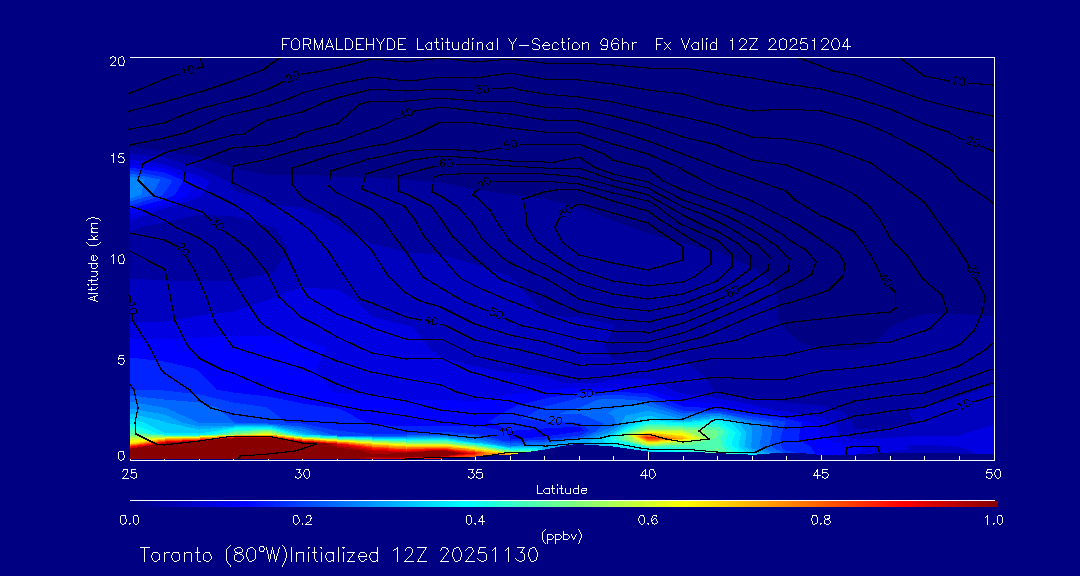
Task: Click the 'Toronto (80°W)Initialized 12Z 20251130' footer text
Action: (x=339, y=555)
